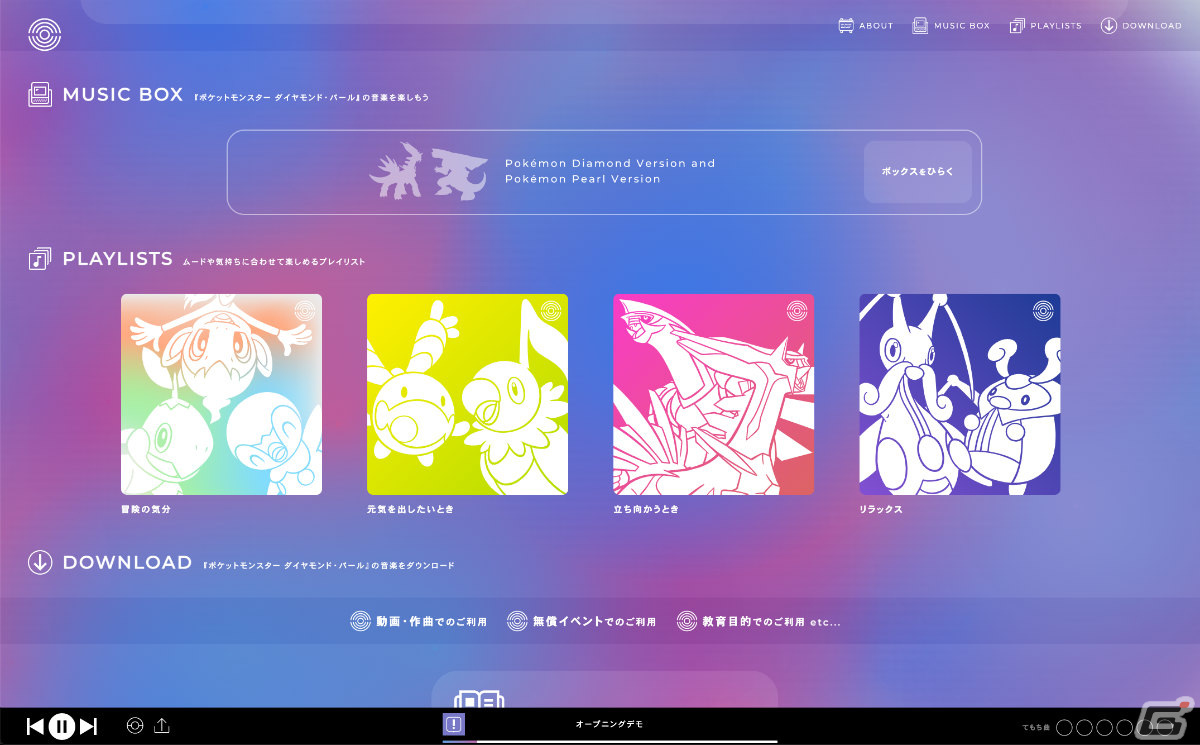1200x745 pixels.
Task: Open PLAYLISTS from the top navigation
Action: coord(1045,26)
